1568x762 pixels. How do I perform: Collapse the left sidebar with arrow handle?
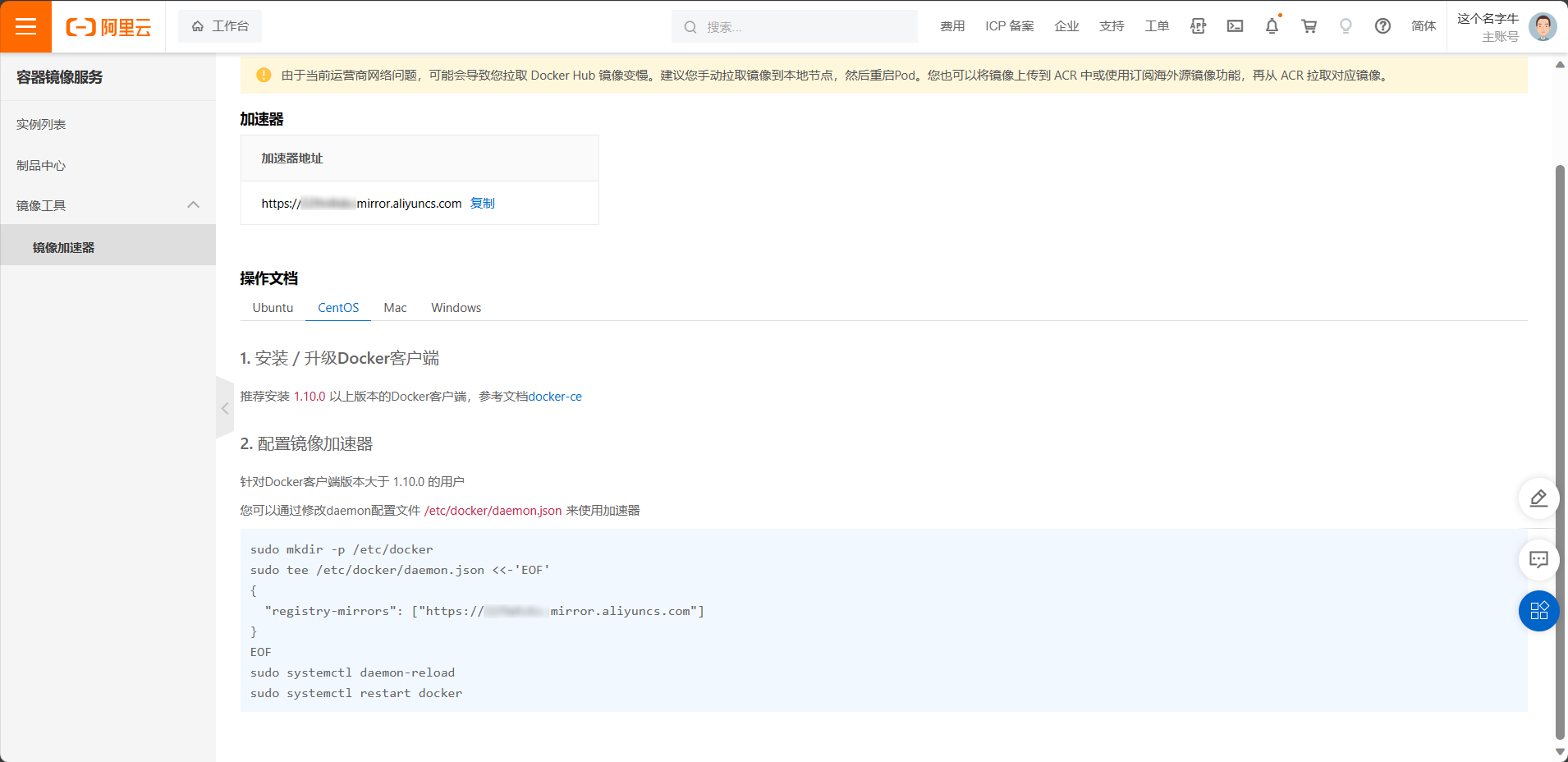(225, 408)
